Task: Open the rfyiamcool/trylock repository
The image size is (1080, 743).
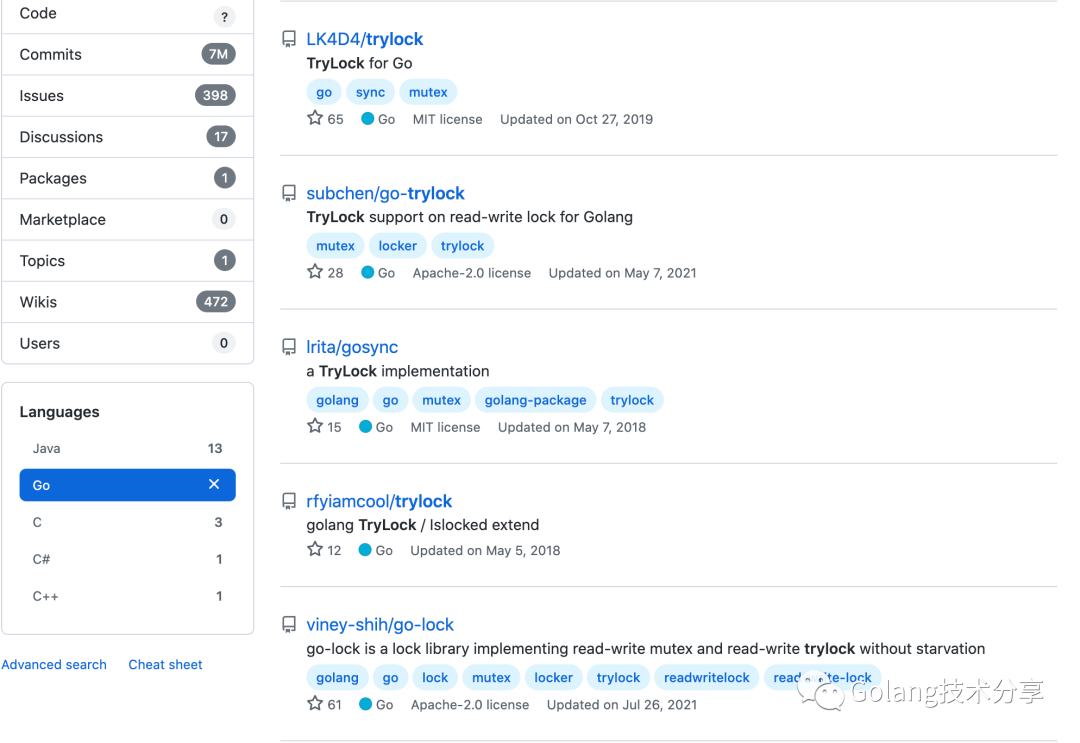Action: (379, 501)
